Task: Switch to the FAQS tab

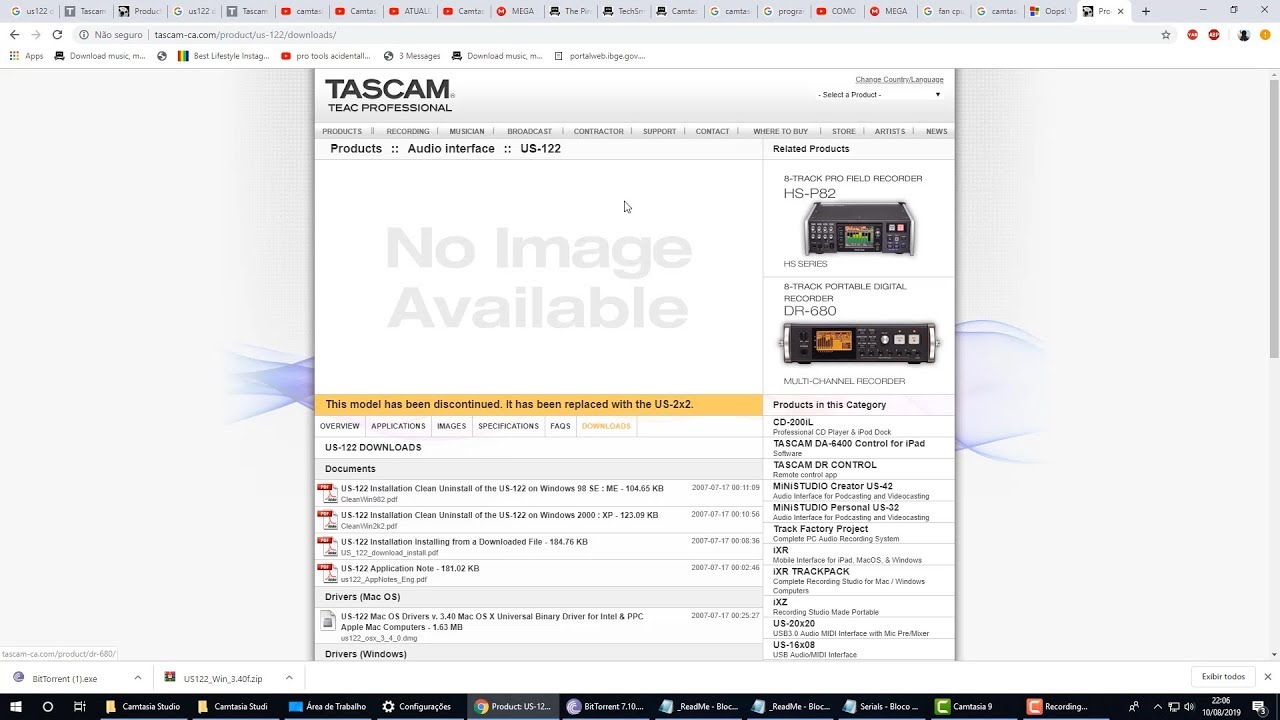Action: pos(560,426)
